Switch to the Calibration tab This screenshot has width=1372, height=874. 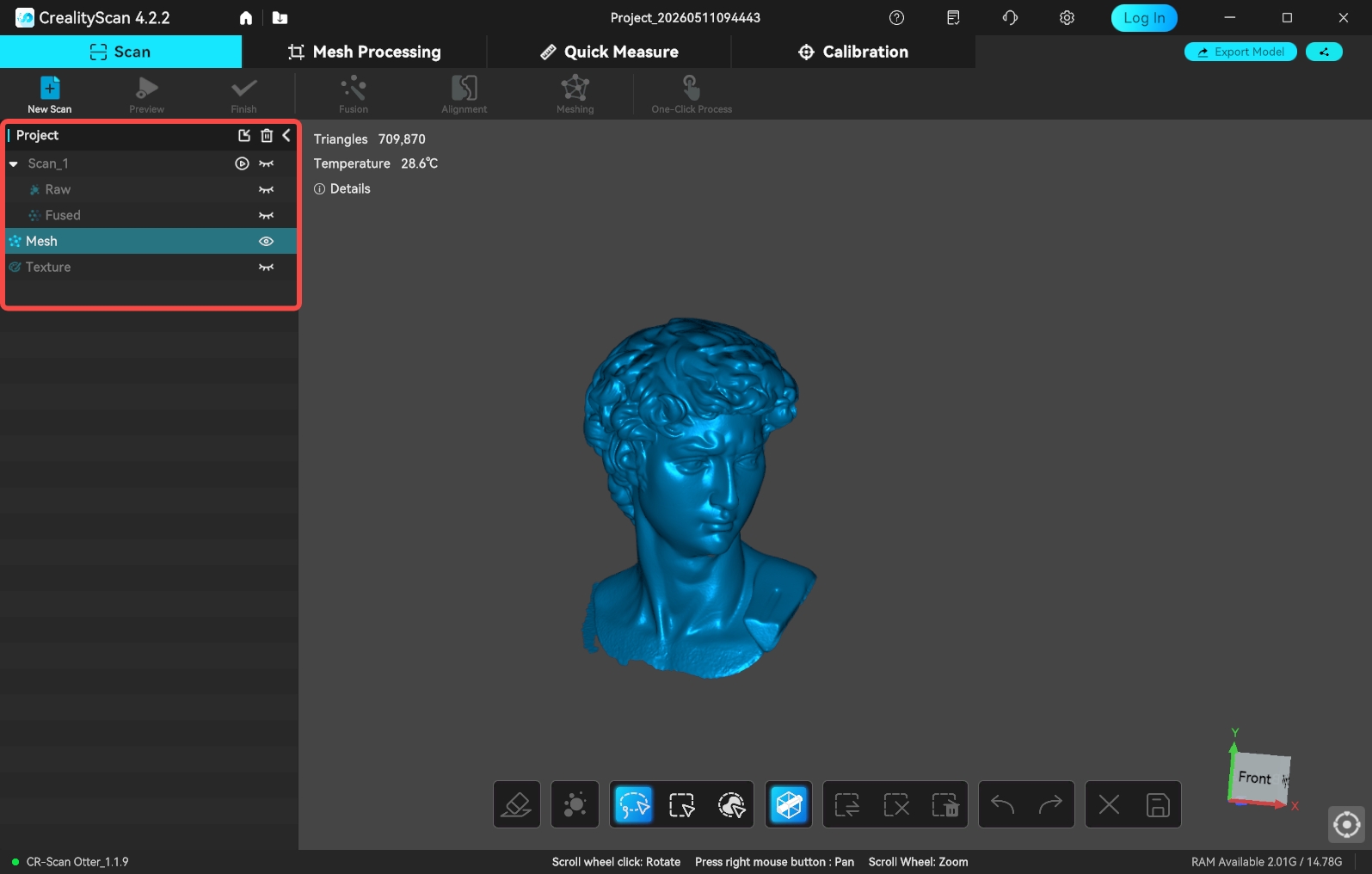pyautogui.click(x=853, y=52)
